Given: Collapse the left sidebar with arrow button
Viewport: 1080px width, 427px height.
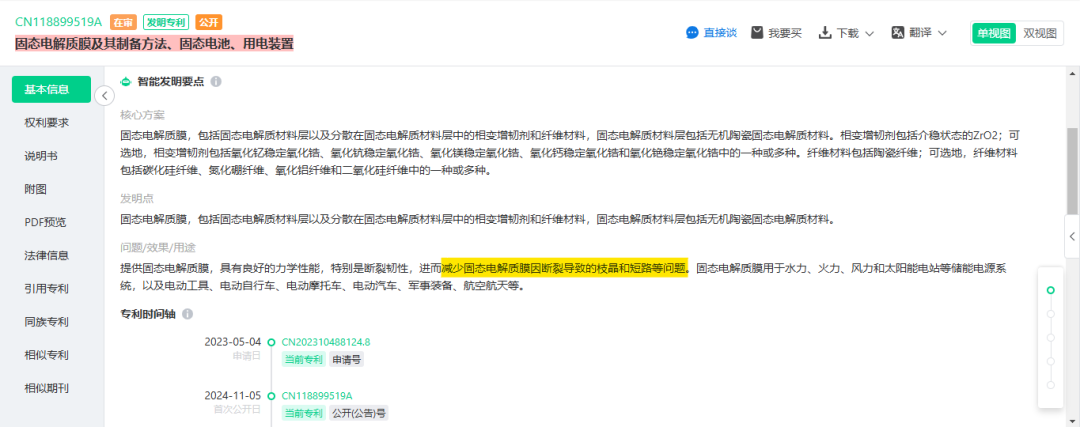Looking at the screenshot, I should click(104, 95).
